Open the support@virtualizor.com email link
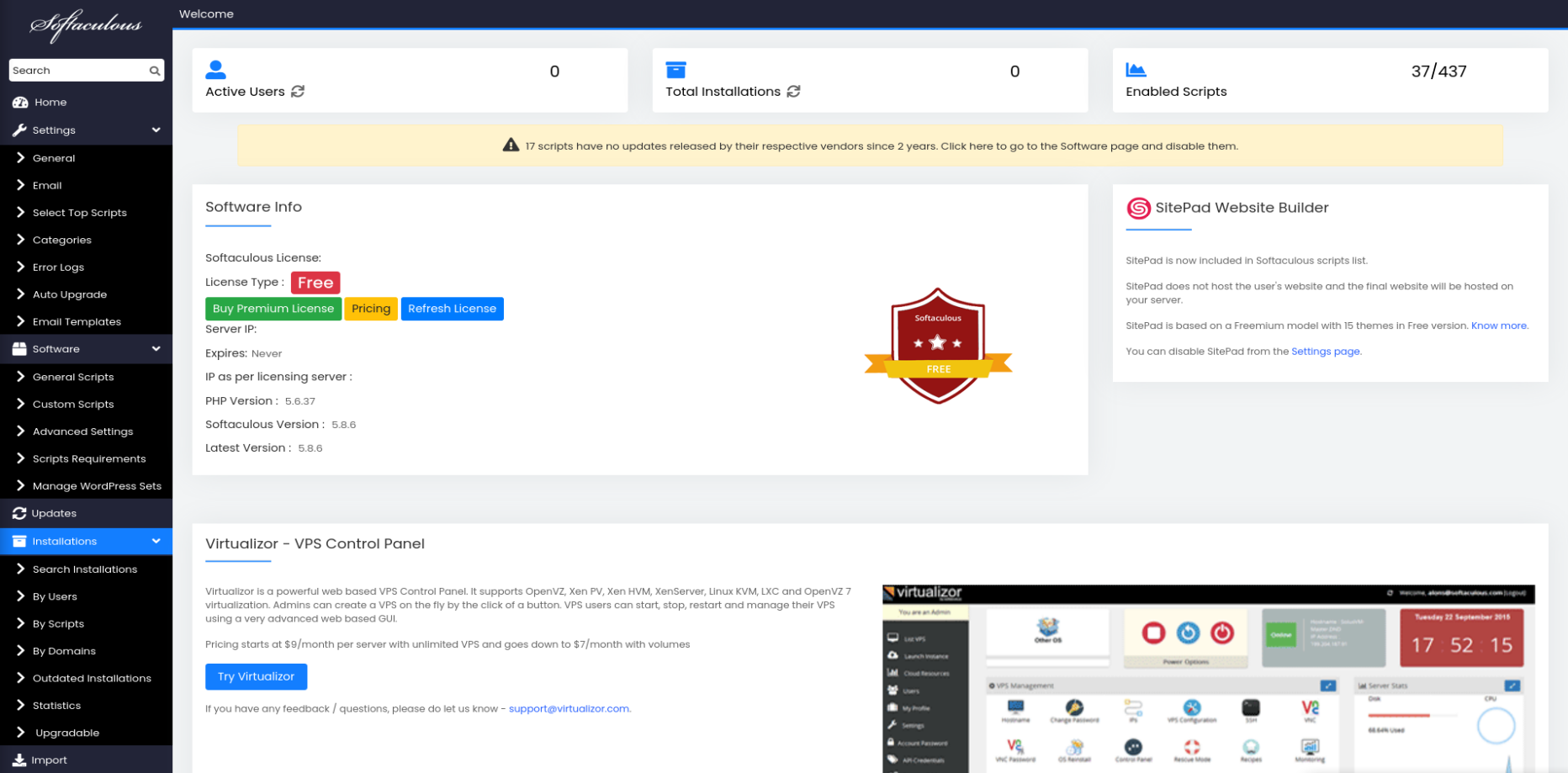The width and height of the screenshot is (1568, 773). (x=569, y=708)
